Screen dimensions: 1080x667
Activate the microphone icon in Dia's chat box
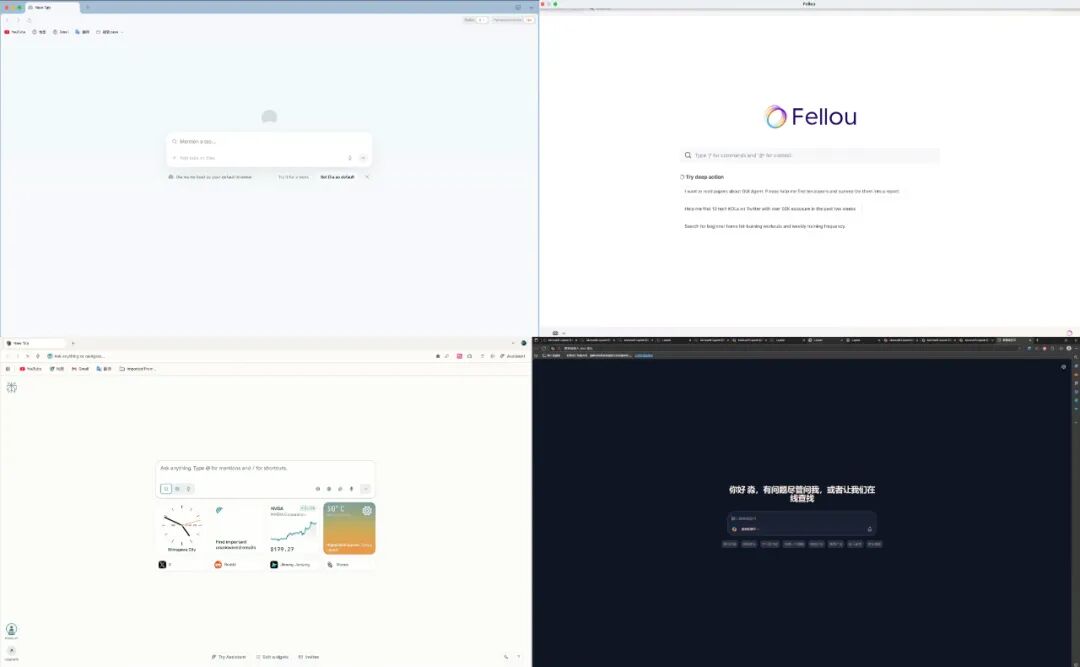350,158
